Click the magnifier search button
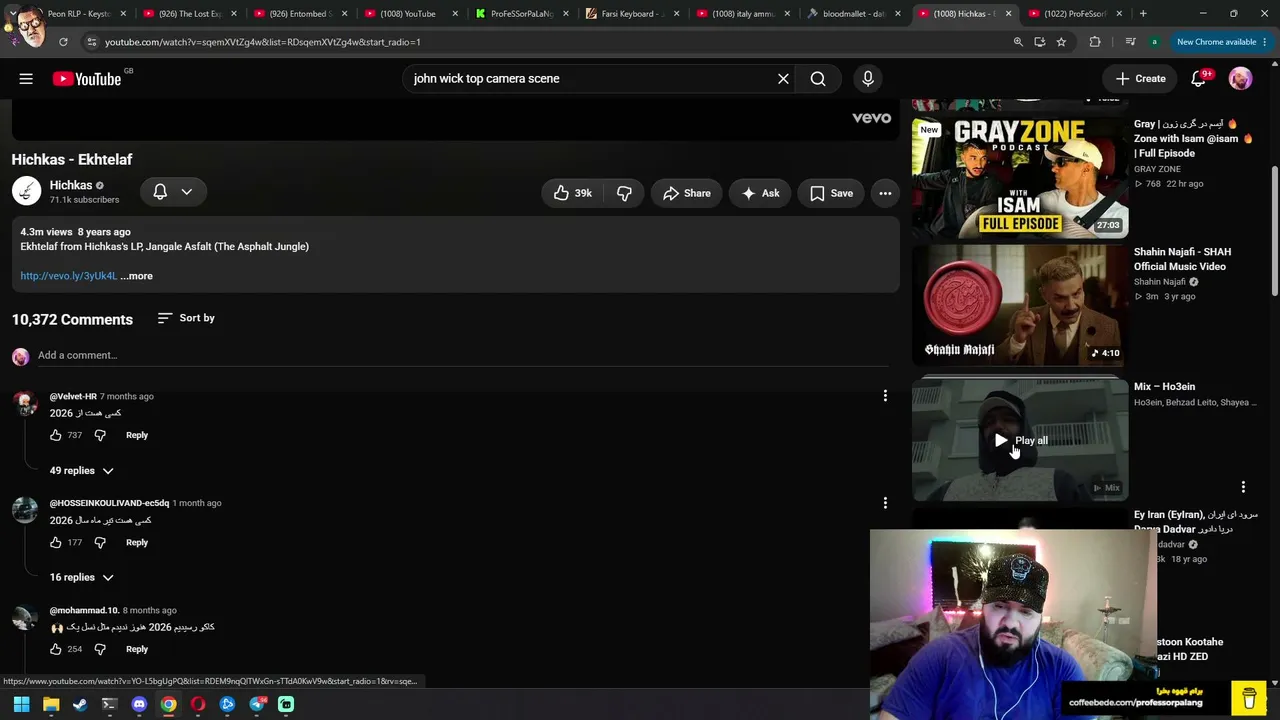The image size is (1280, 720). [x=818, y=79]
